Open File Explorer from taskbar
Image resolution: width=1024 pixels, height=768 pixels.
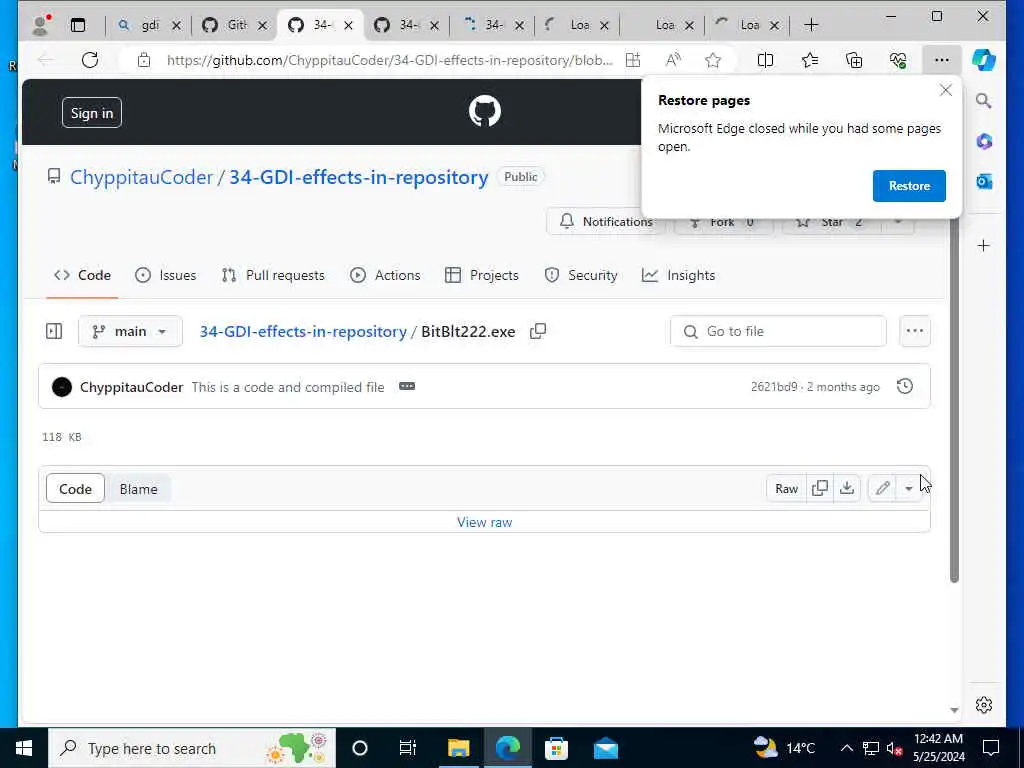[458, 748]
